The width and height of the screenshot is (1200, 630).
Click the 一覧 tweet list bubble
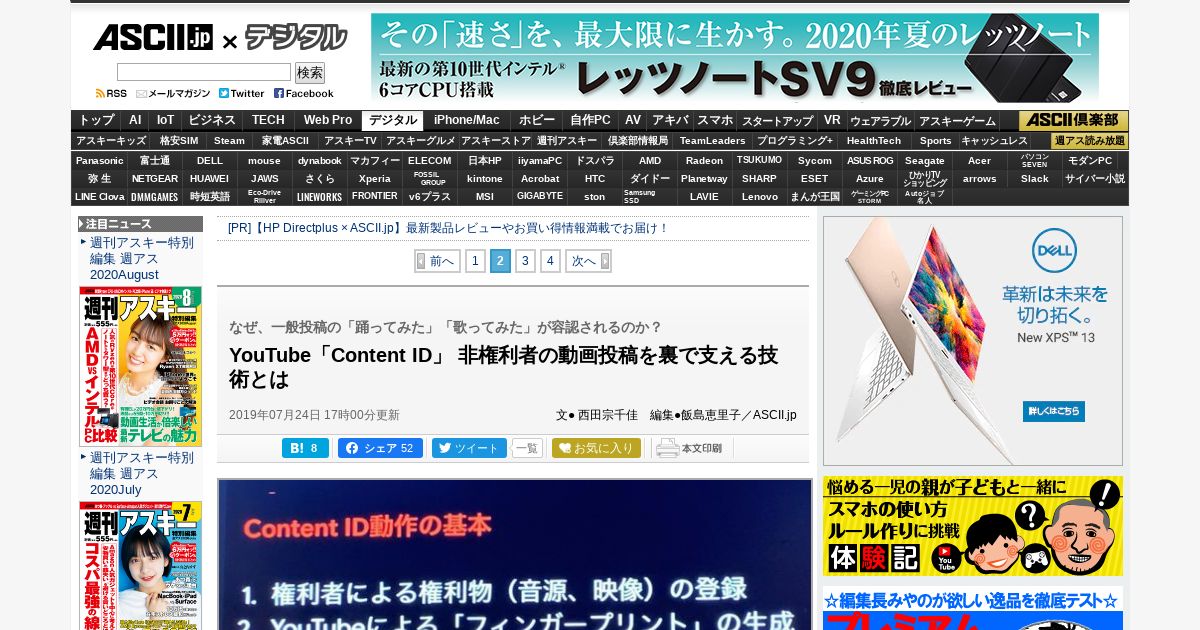(x=527, y=448)
